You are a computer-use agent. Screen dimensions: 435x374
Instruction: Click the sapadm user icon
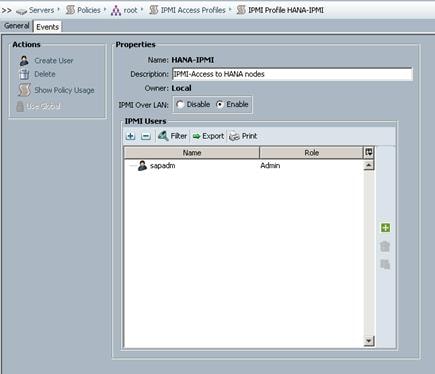142,165
